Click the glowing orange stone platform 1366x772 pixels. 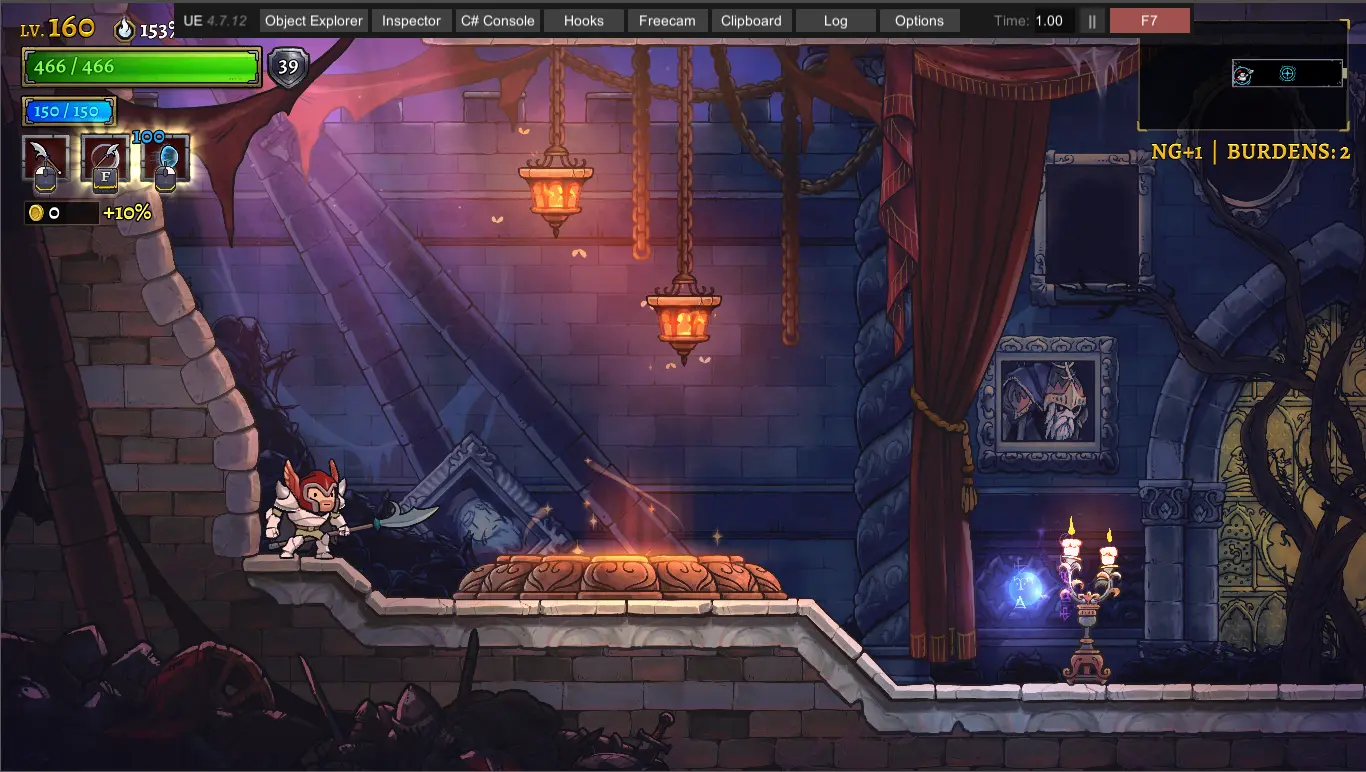tap(620, 578)
